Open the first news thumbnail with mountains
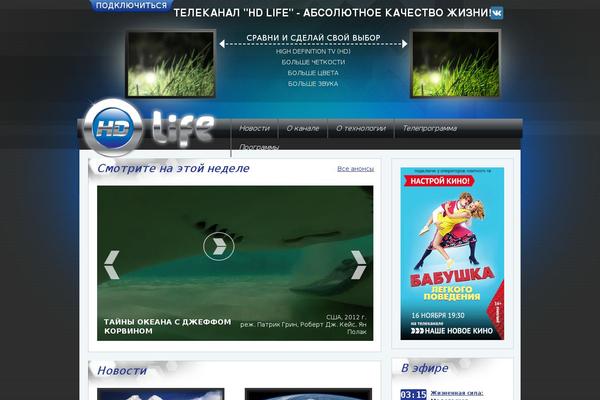The width and height of the screenshot is (600, 400). 161,394
